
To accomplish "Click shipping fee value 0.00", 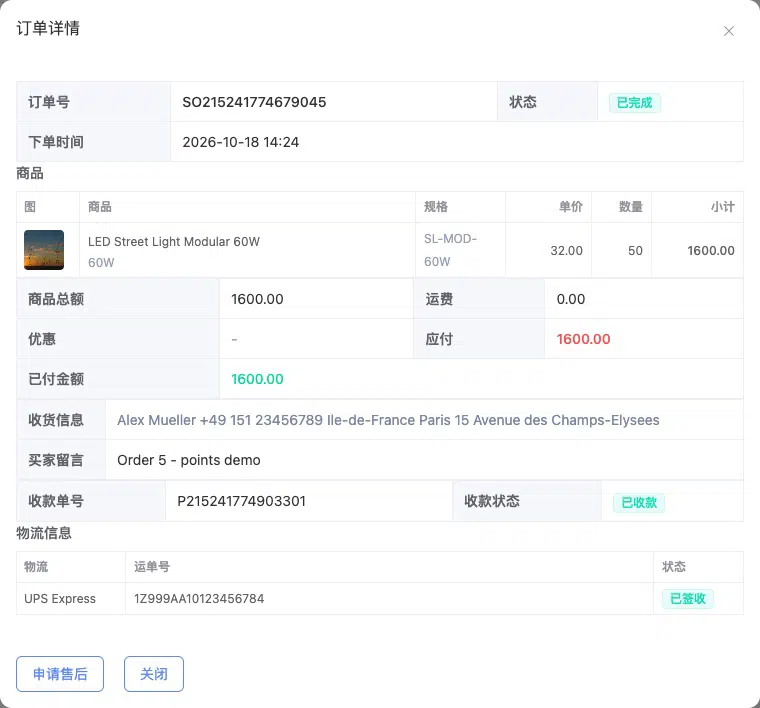I will [x=570, y=299].
